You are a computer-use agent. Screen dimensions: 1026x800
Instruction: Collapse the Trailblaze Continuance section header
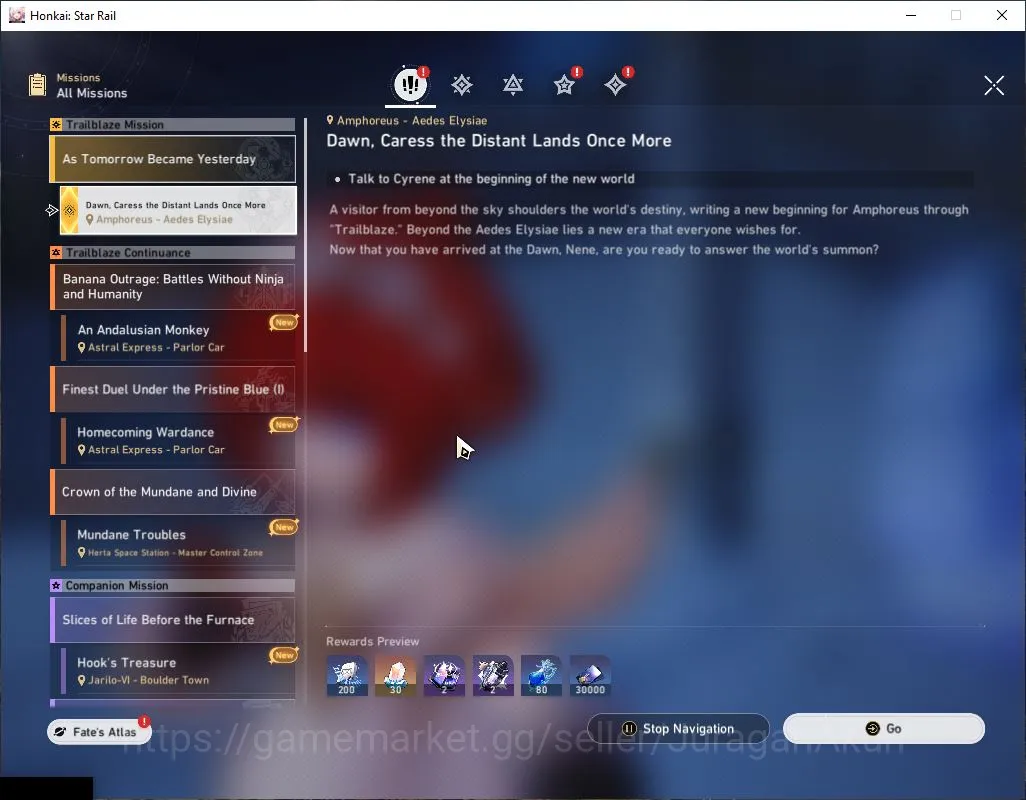coord(173,252)
